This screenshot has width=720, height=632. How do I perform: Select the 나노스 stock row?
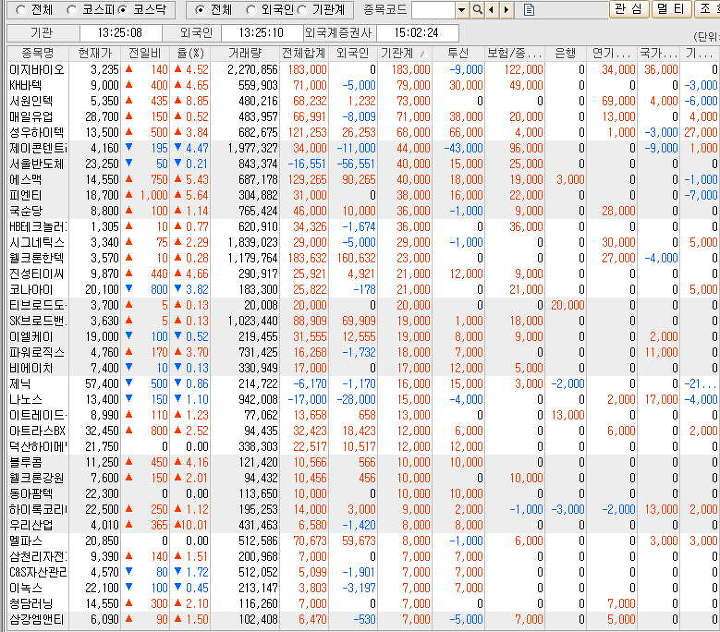363,400
